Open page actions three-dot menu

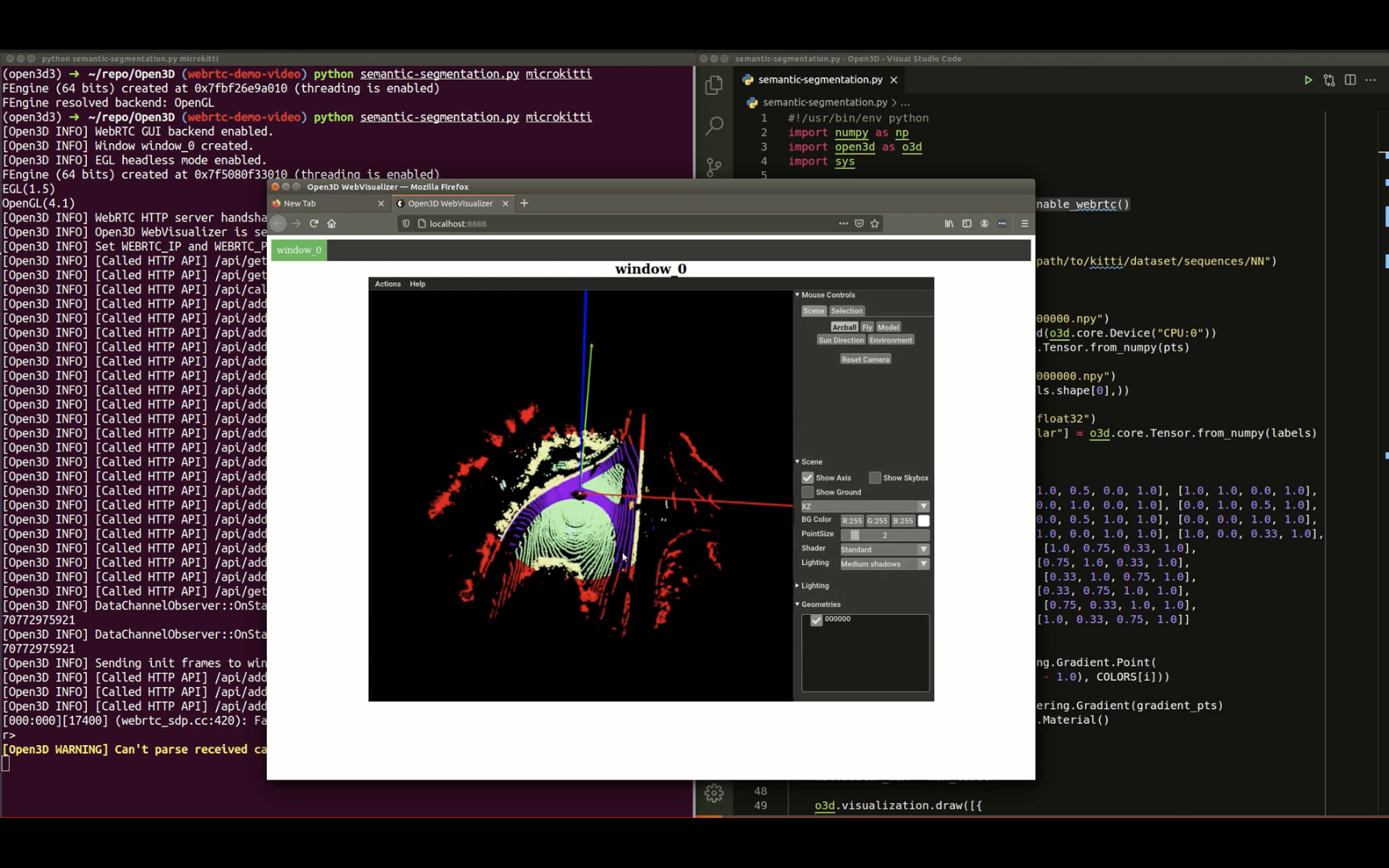click(843, 223)
